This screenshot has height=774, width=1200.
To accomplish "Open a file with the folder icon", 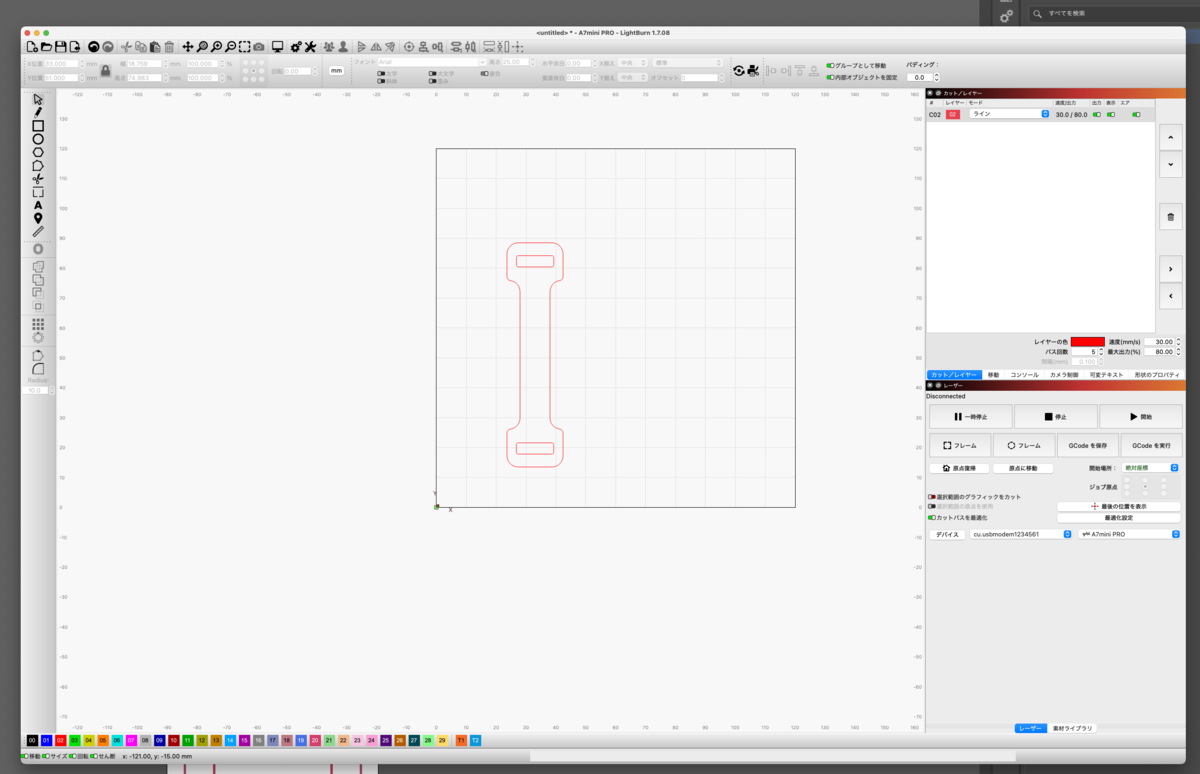I will [46, 46].
